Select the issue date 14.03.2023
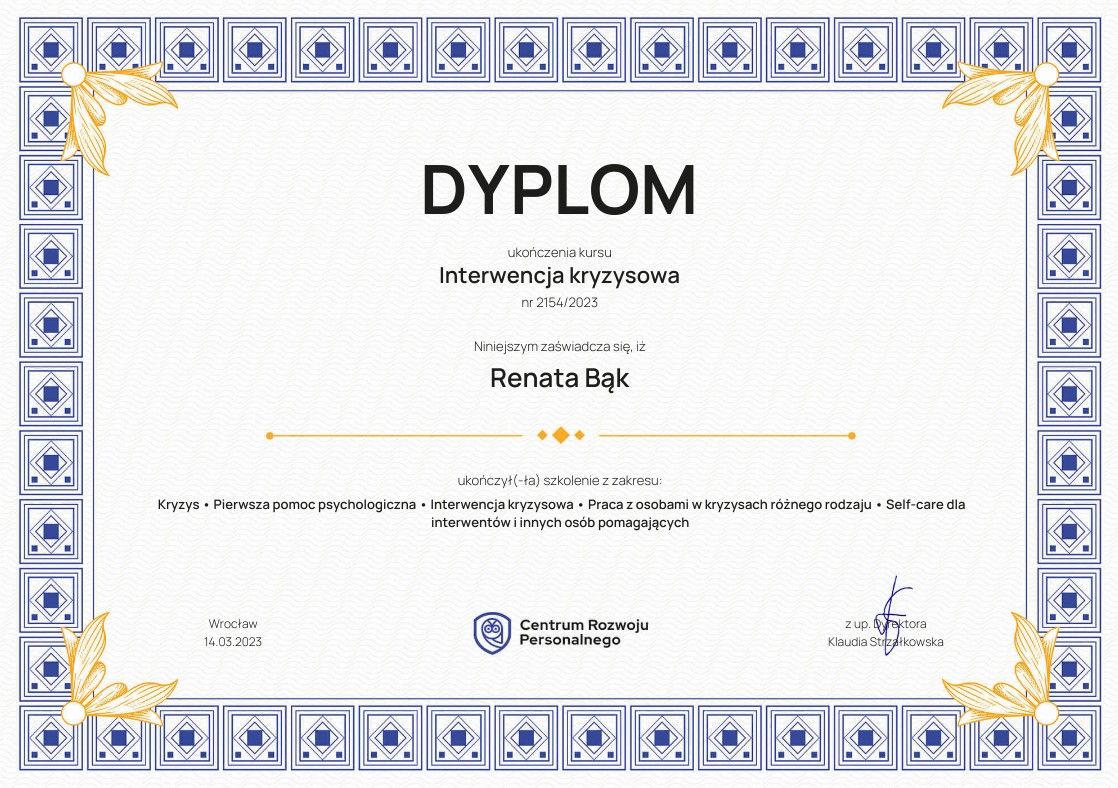Image resolution: width=1118 pixels, height=788 pixels. [233, 641]
